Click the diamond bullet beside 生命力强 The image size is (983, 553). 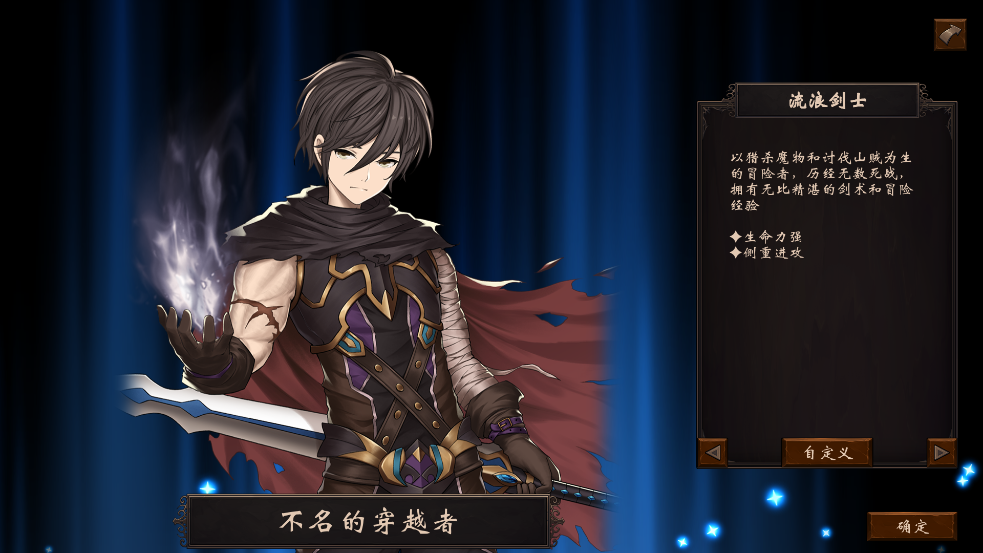coord(736,236)
